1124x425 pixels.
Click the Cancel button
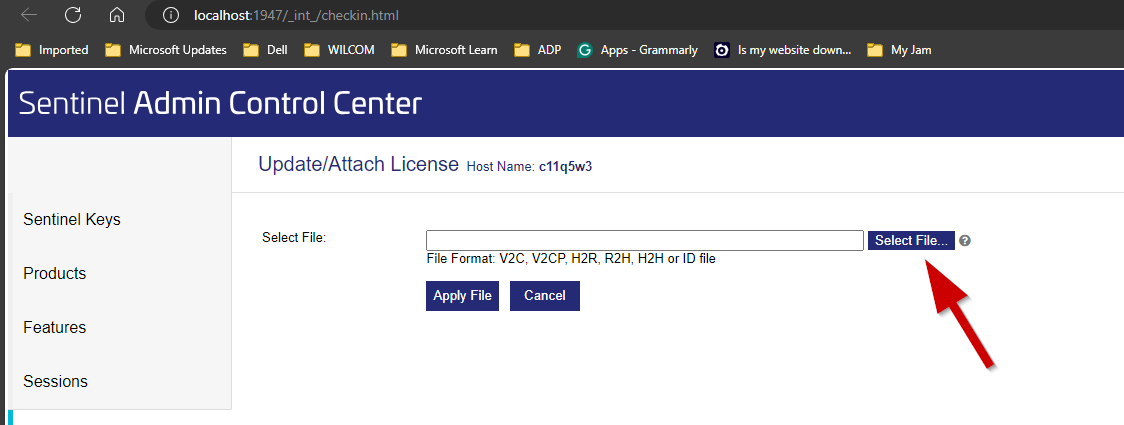545,296
